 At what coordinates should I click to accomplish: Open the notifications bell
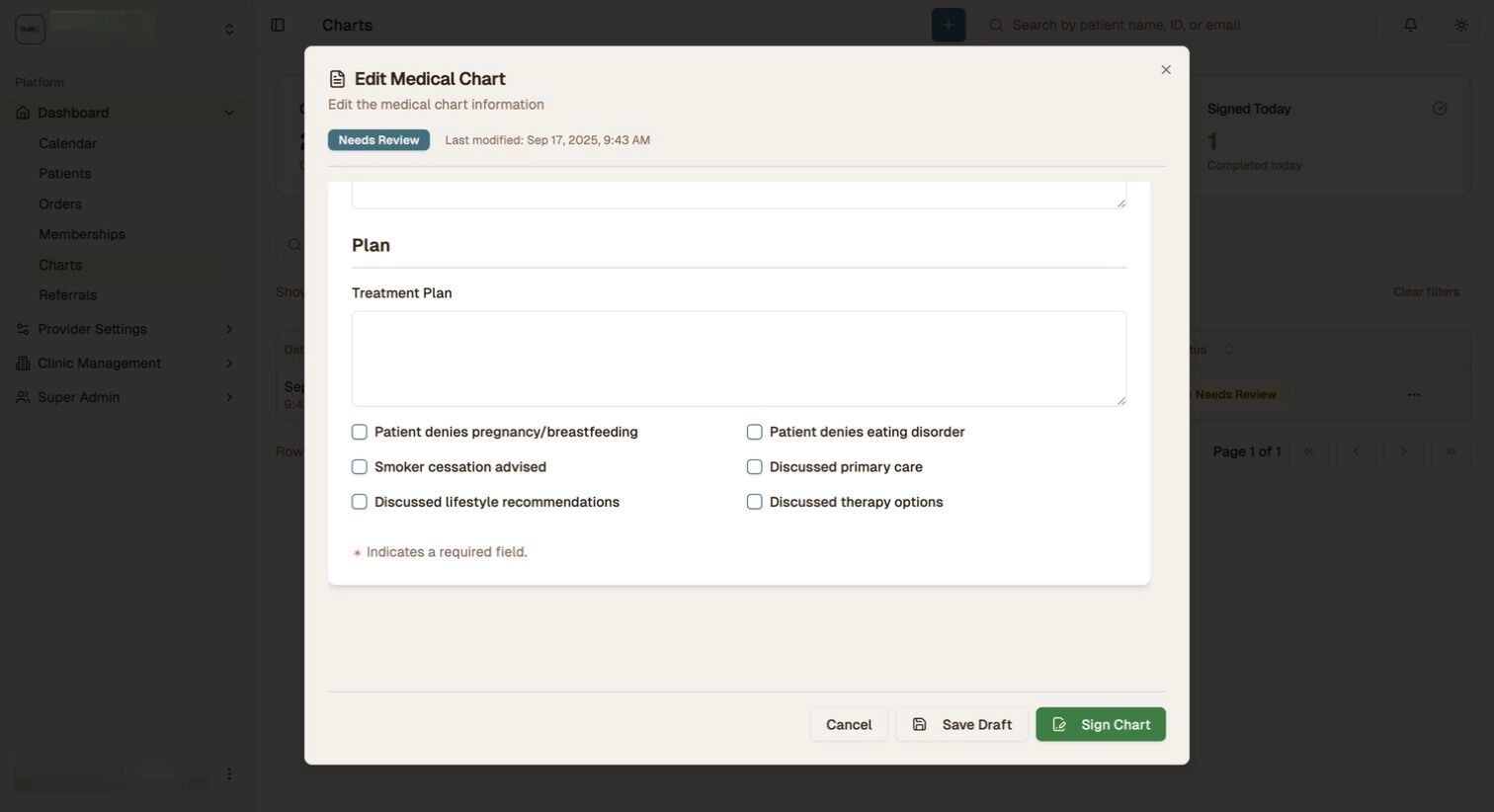(x=1410, y=25)
